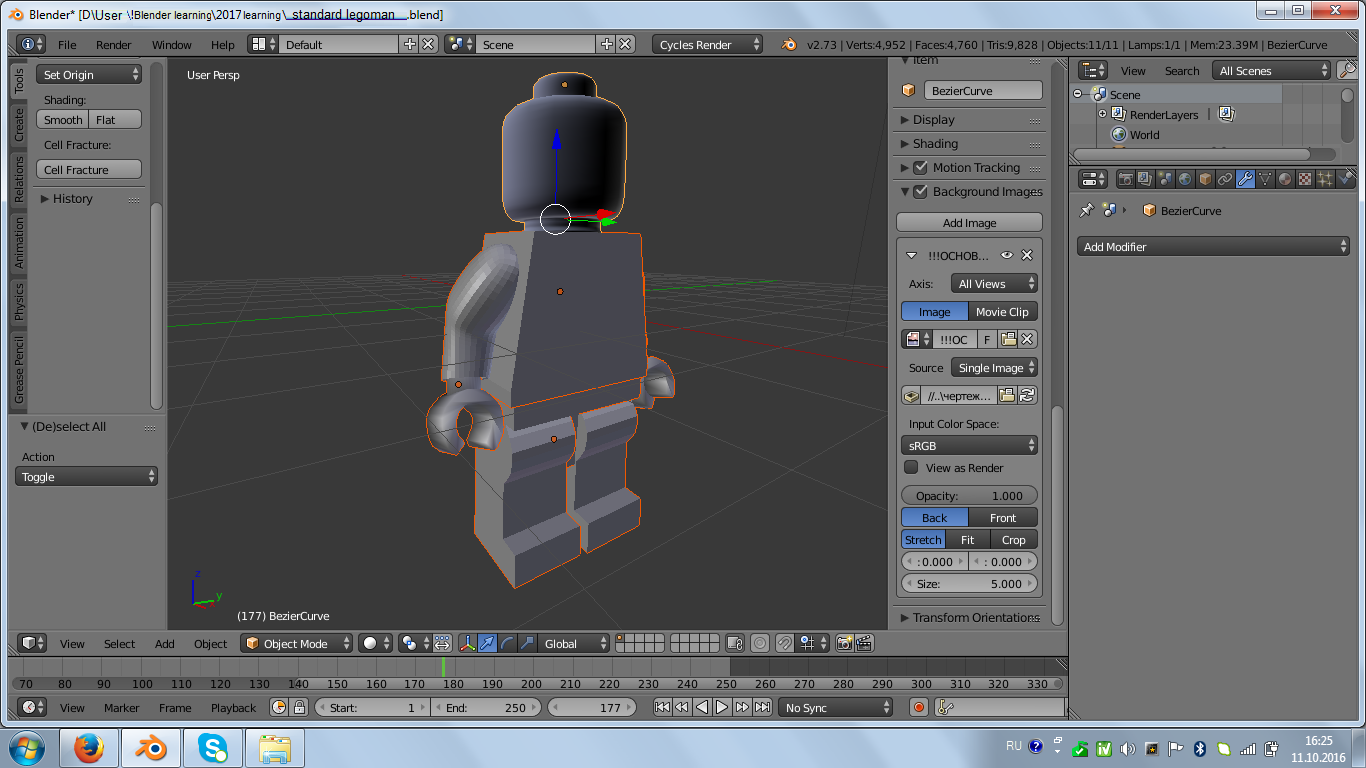Click the Cell Fracture button
This screenshot has height=768, width=1366.
click(x=88, y=169)
